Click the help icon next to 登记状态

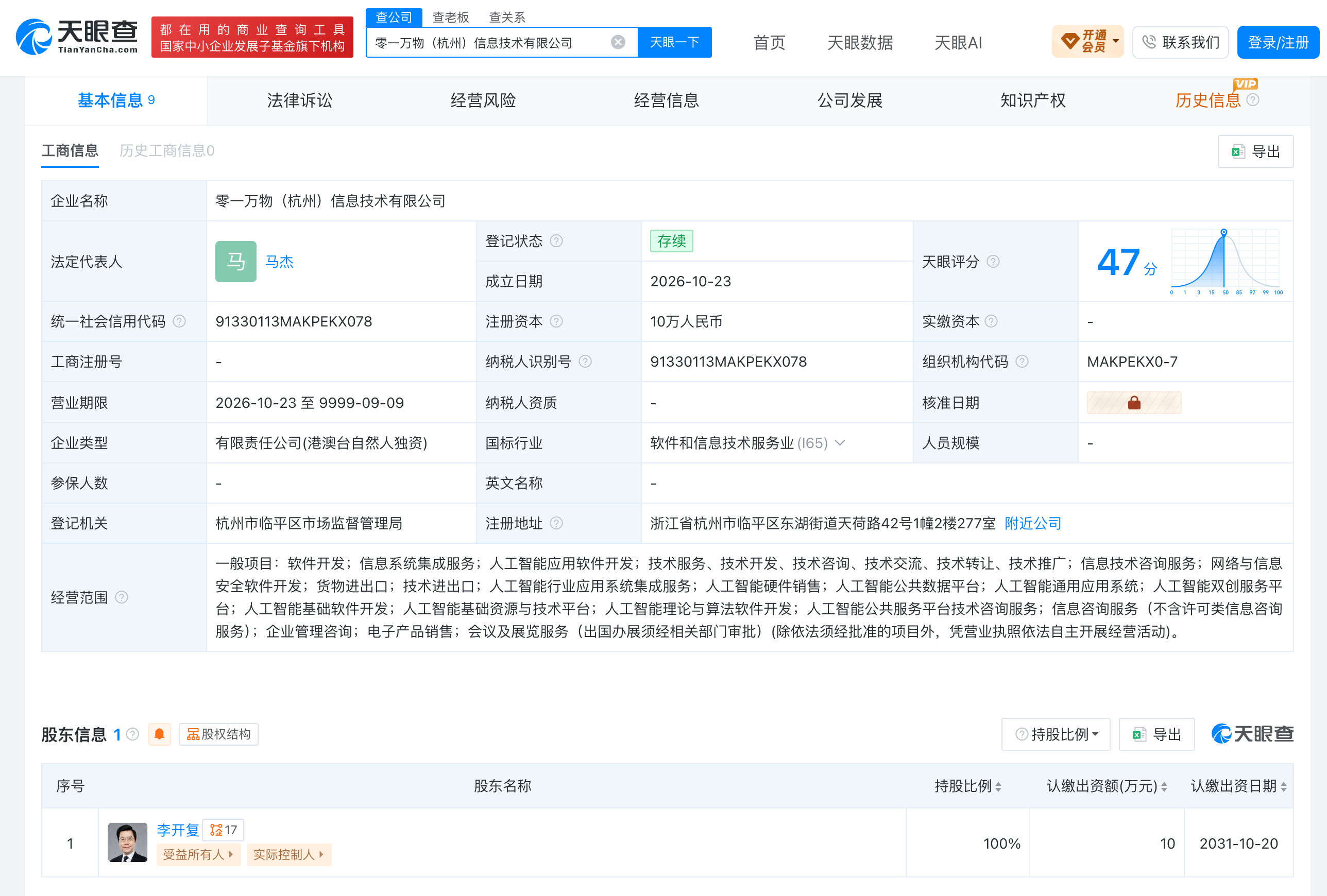pos(556,241)
